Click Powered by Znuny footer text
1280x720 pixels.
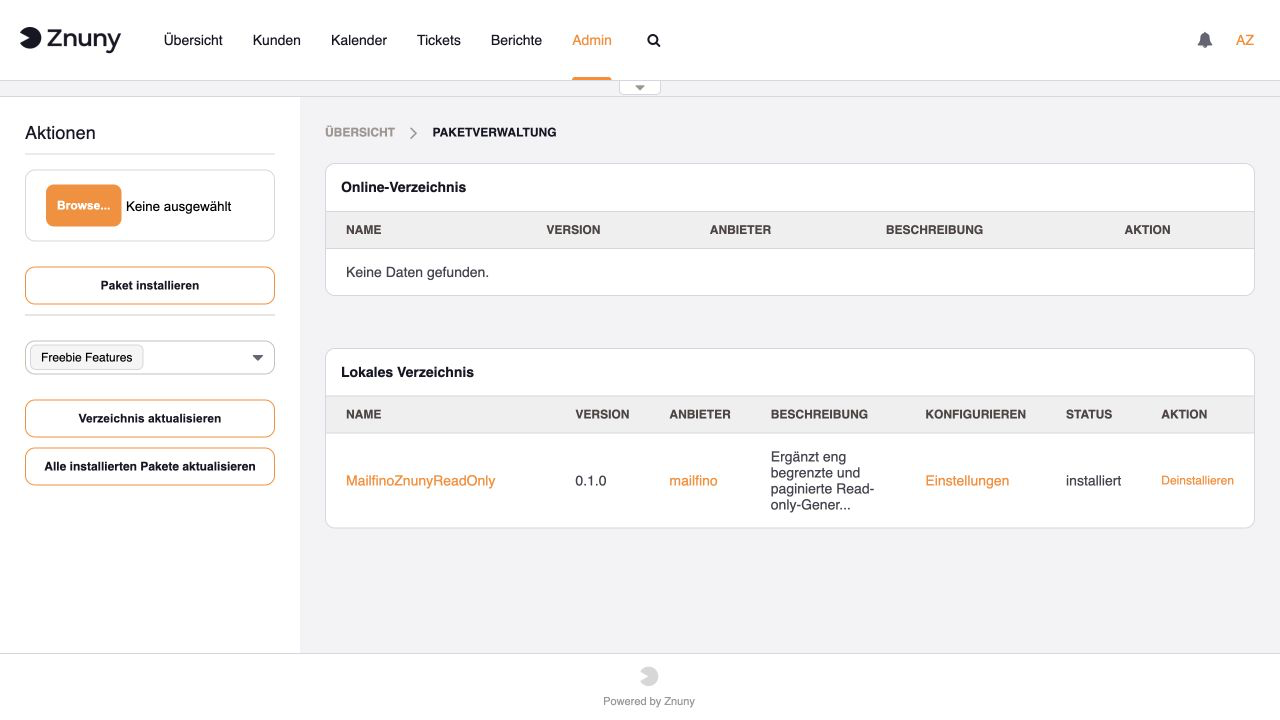tap(649, 701)
